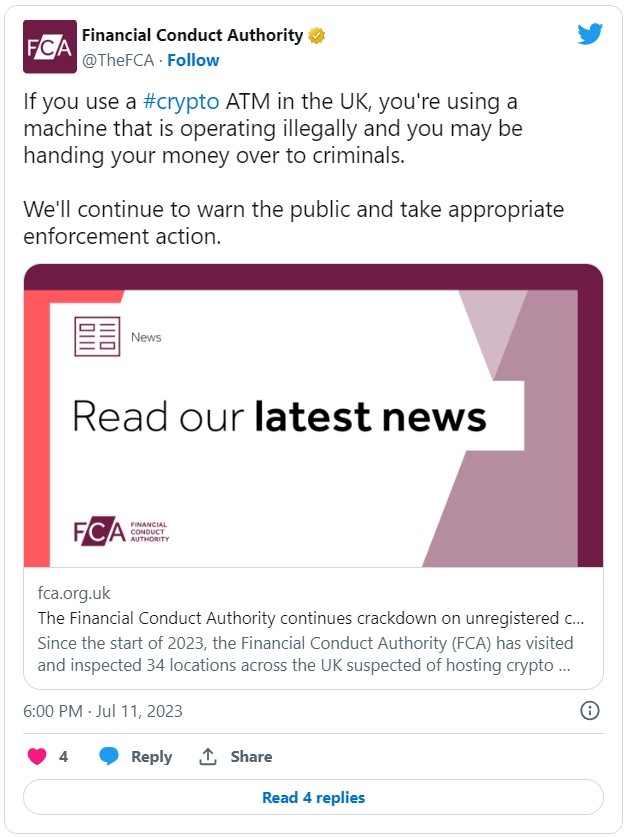The height and width of the screenshot is (837, 627).
Task: Open the 'Read our latest news' banner
Action: tap(280, 416)
